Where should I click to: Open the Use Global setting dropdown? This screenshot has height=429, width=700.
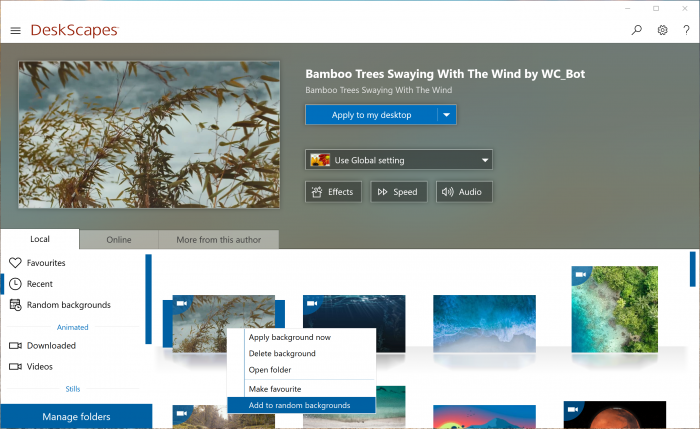point(399,160)
